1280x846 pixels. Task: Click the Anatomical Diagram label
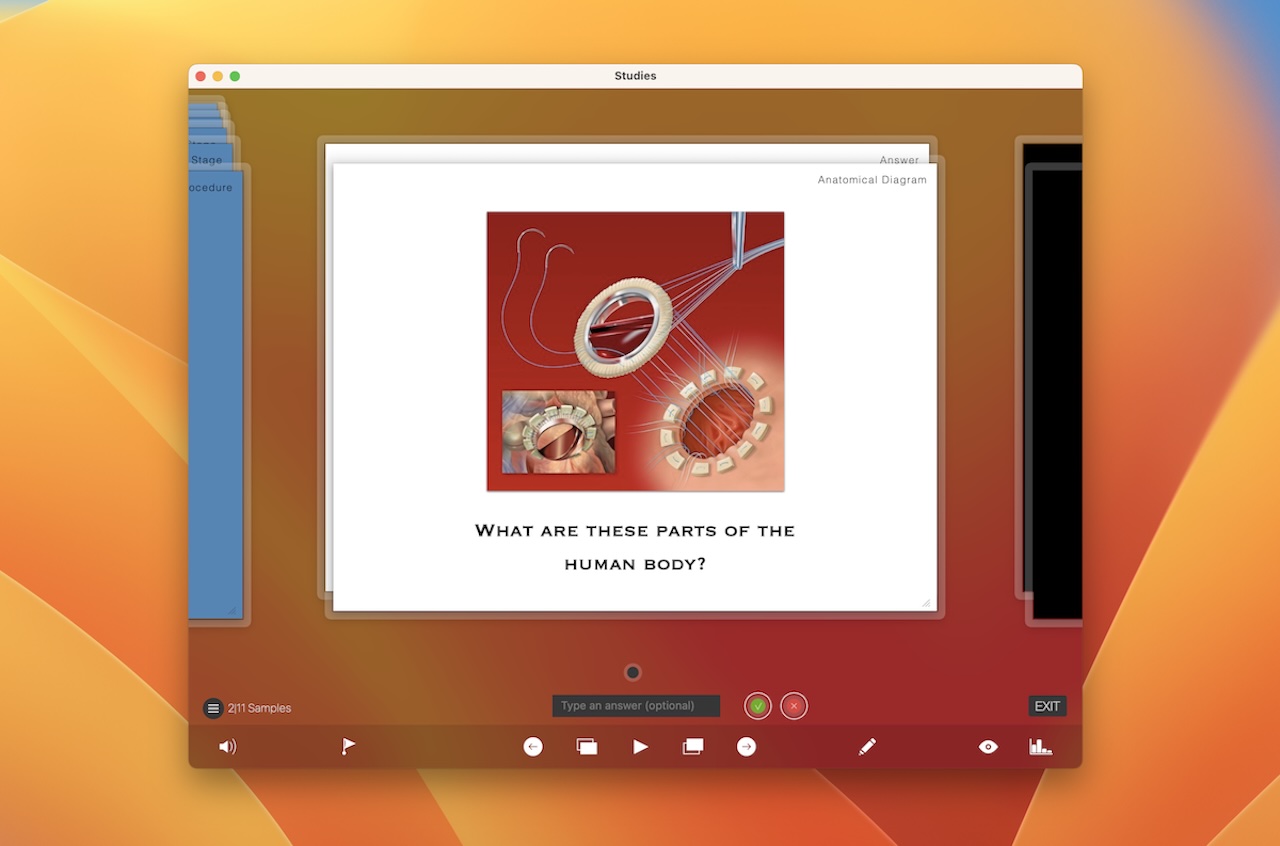[872, 180]
